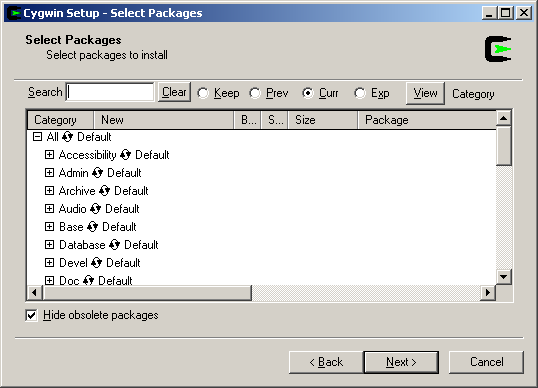Select the Exp radio button
Screen dimensions: 538x388
click(360, 93)
